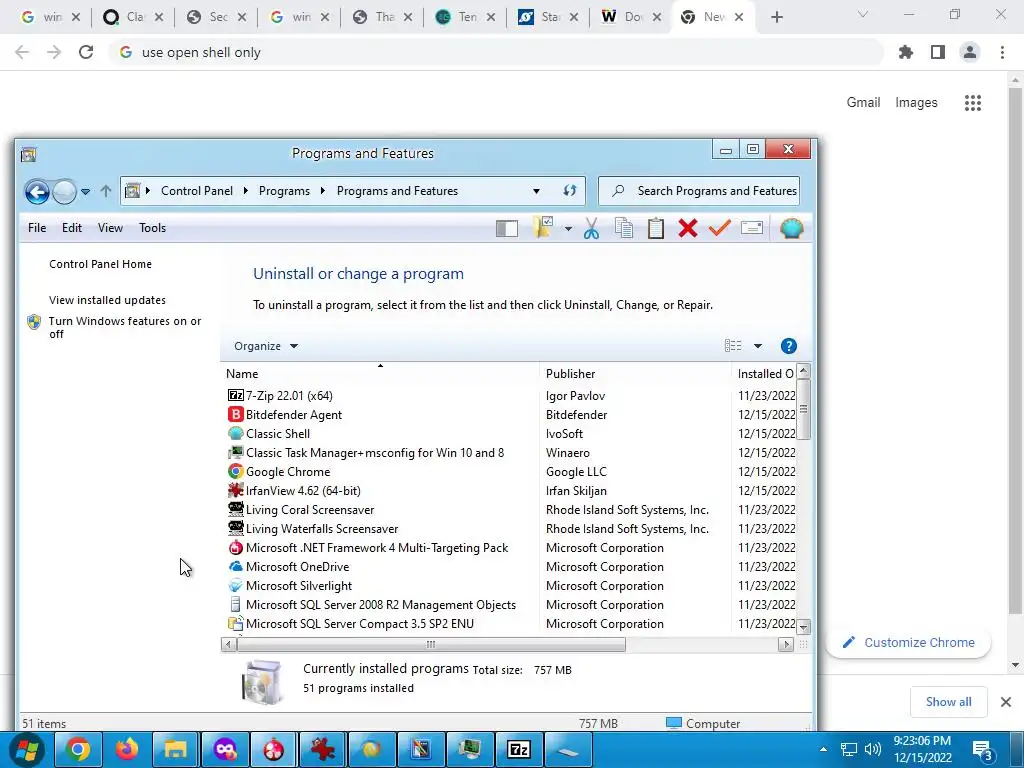The image size is (1024, 768).
Task: Click the blue Help question mark icon
Action: pyautogui.click(x=788, y=346)
